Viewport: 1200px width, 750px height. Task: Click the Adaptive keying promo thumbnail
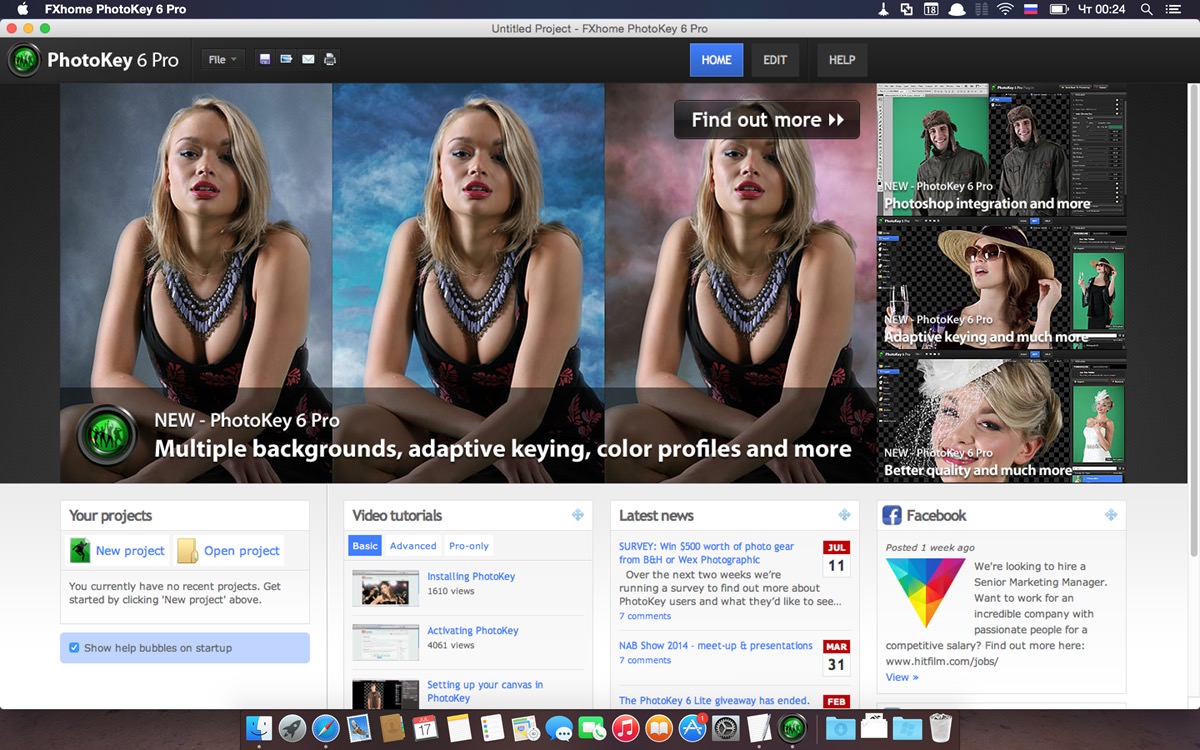[1001, 284]
